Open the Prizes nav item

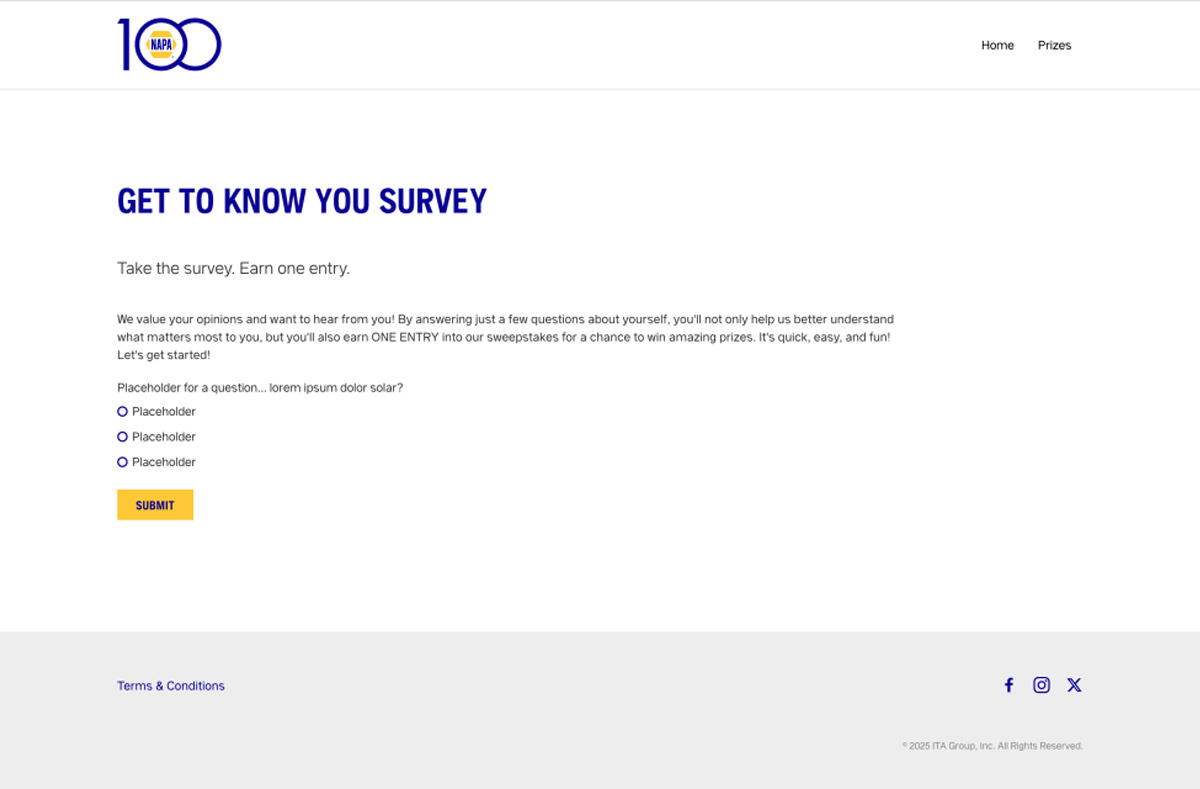click(1054, 45)
